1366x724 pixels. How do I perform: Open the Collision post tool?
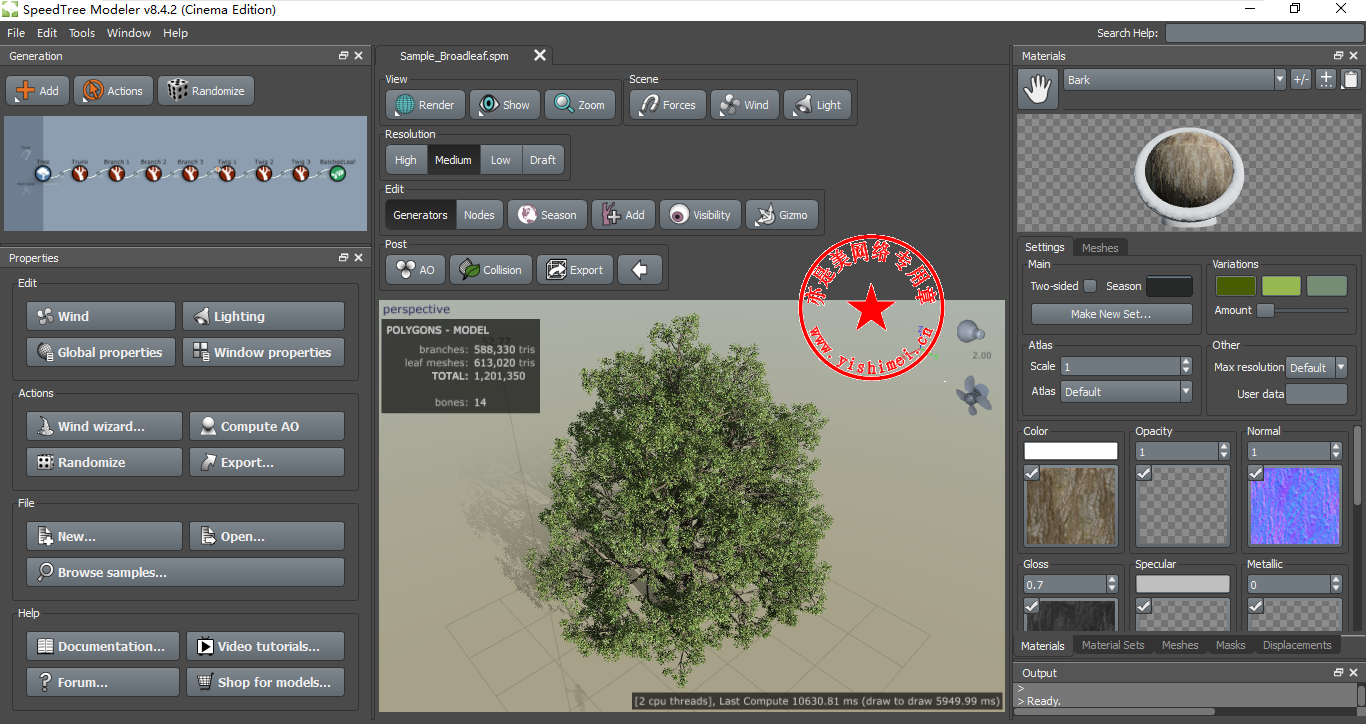[x=490, y=270]
